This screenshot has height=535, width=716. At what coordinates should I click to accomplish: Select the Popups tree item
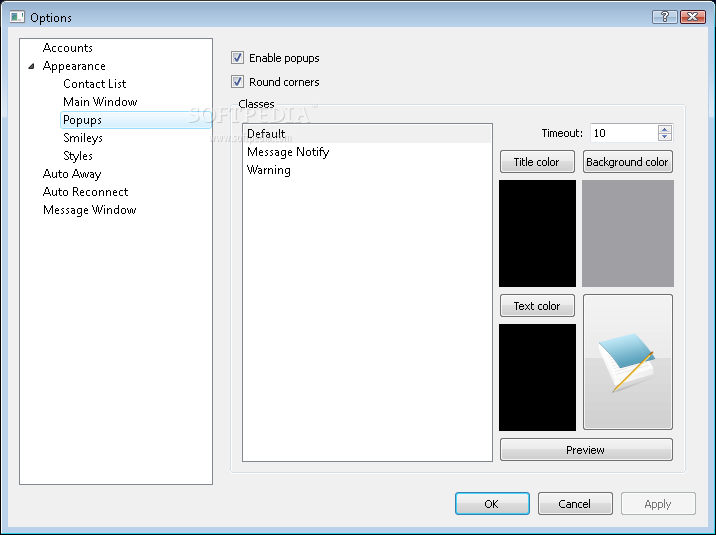pyautogui.click(x=136, y=120)
